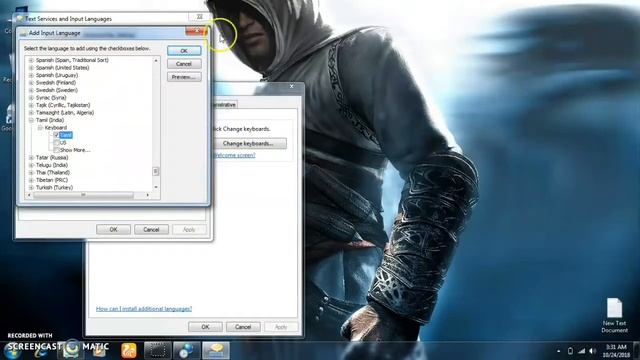The height and width of the screenshot is (360, 640).
Task: Expand the Syriac (Syria) entry
Action: pos(31,98)
